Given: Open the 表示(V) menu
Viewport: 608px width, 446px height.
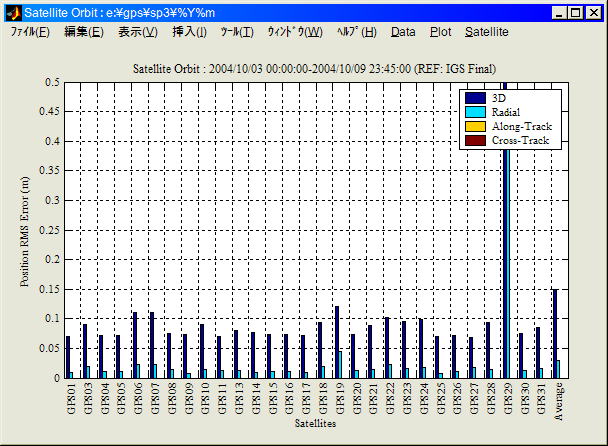Looking at the screenshot, I should tap(138, 32).
